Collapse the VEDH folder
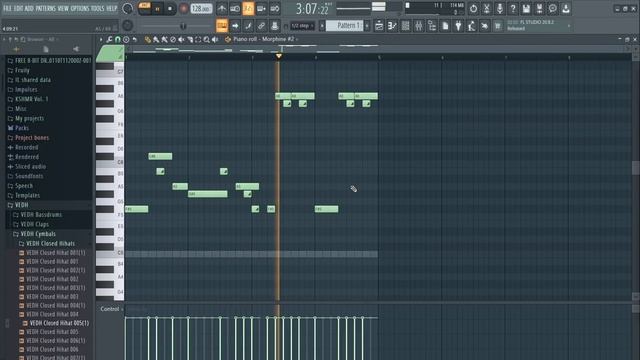This screenshot has width=640, height=360. coord(21,205)
